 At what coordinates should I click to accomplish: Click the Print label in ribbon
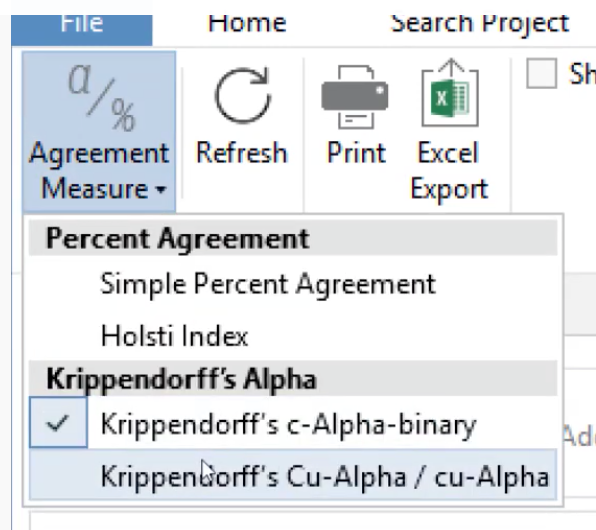click(356, 153)
